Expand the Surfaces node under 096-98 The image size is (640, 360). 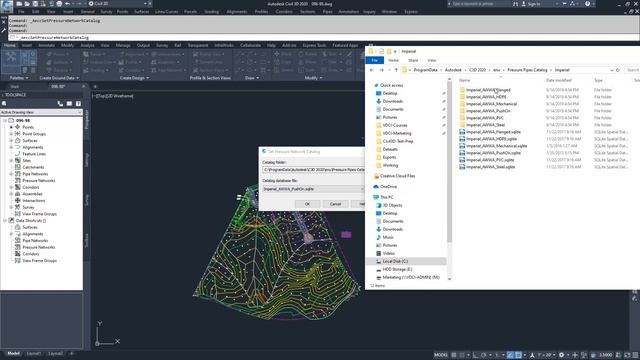click(x=11, y=140)
